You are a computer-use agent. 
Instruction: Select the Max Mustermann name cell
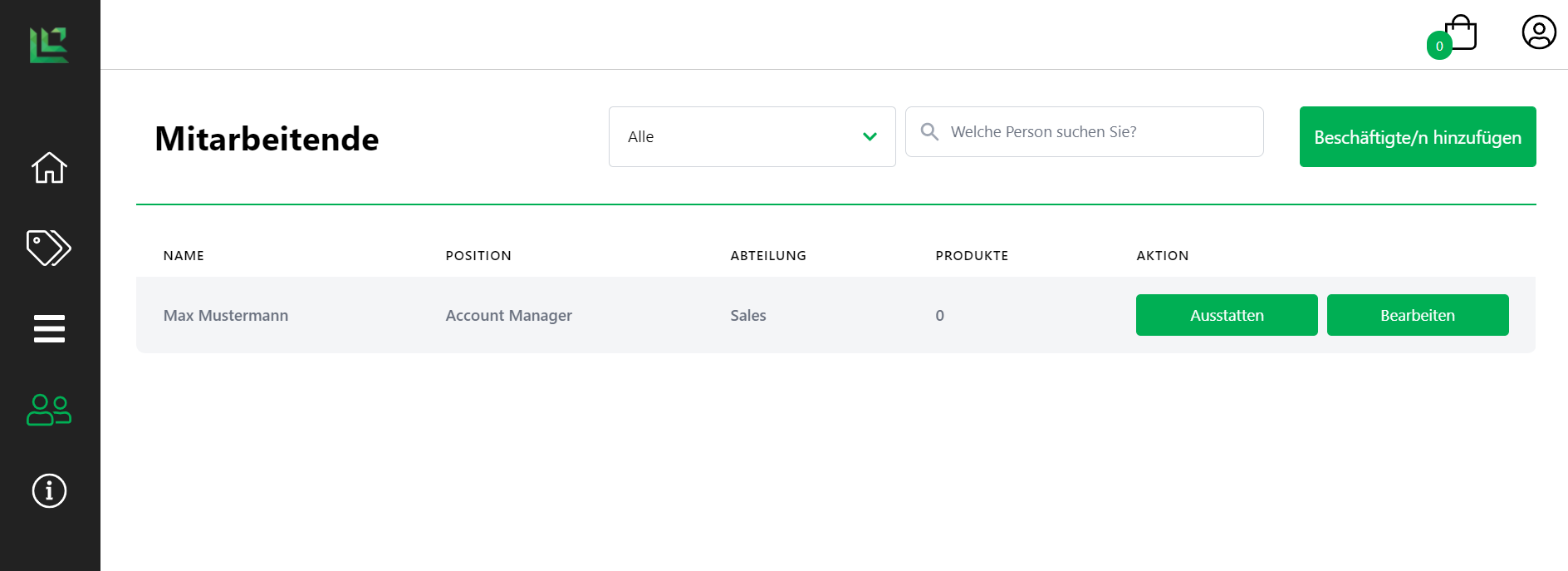pos(226,316)
